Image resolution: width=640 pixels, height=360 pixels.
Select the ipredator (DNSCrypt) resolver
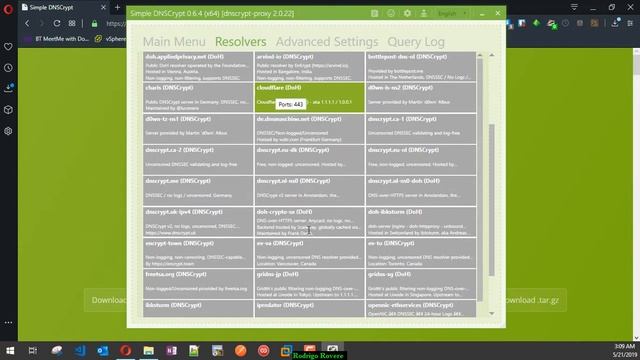click(x=309, y=309)
